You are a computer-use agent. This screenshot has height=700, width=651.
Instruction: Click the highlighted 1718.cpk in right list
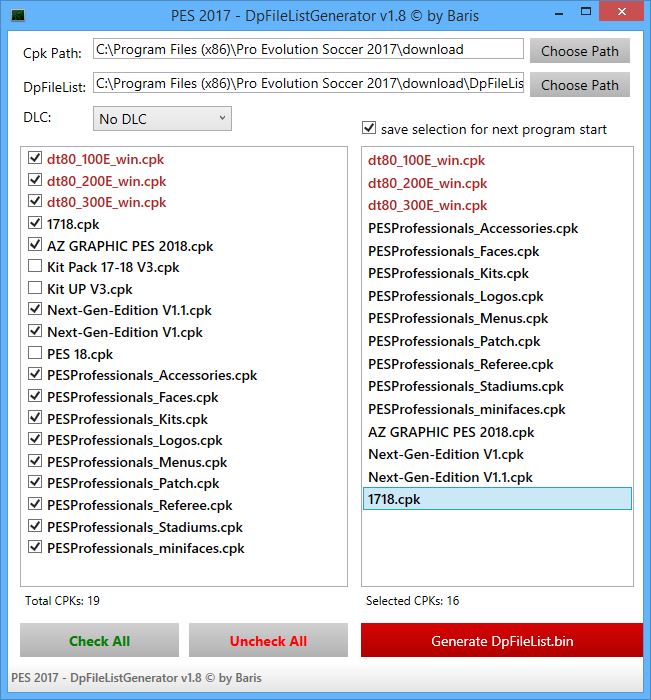tap(497, 499)
